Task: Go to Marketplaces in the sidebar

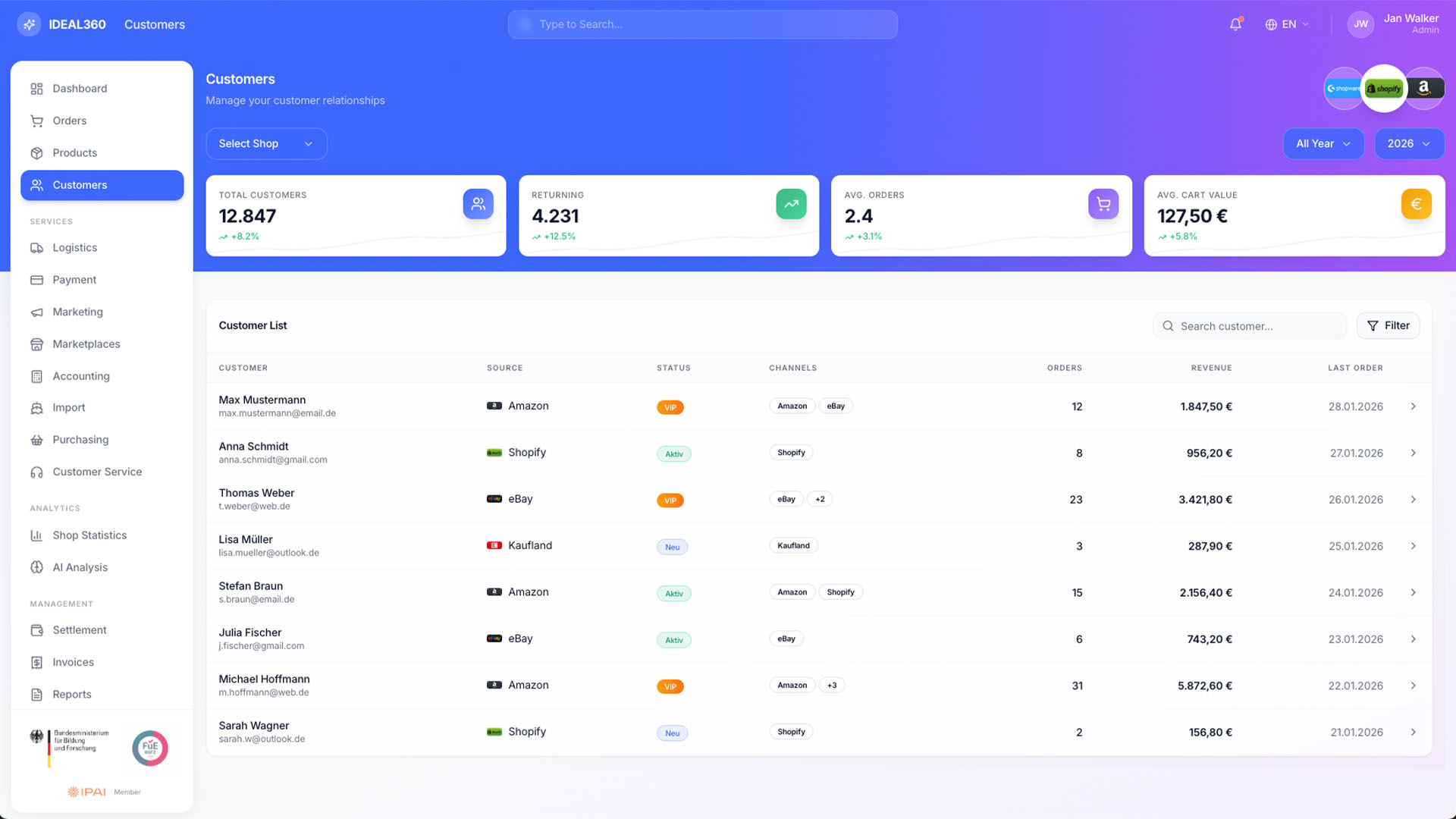Action: click(86, 344)
